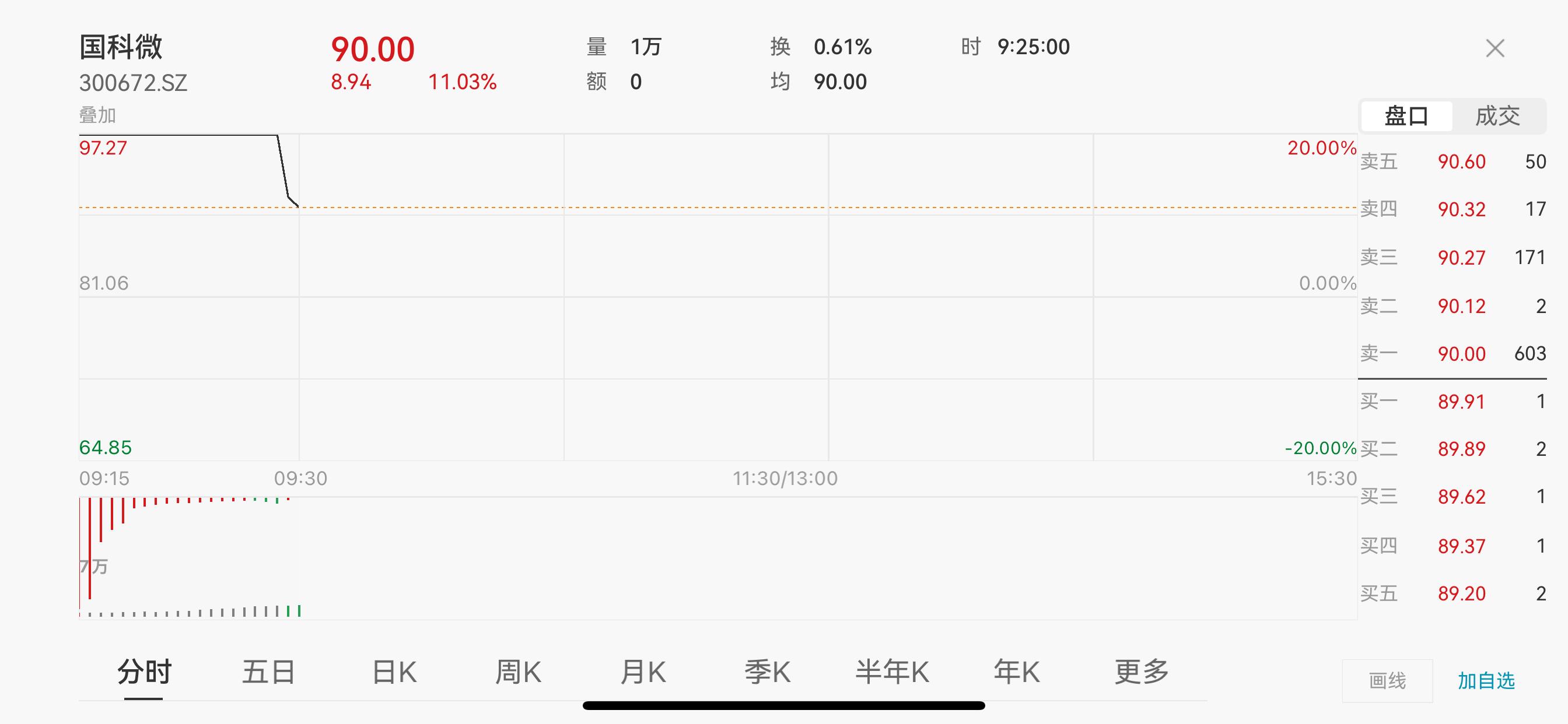Switch to 日K daily candlestick tab
Viewport: 1568px width, 724px height.
coord(394,672)
